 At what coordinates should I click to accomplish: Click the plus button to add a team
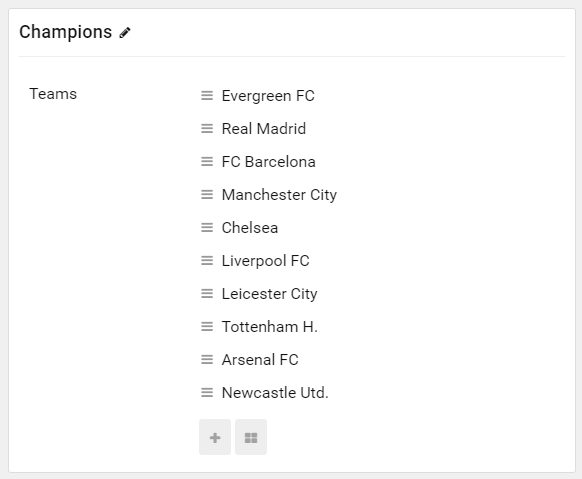pos(215,437)
